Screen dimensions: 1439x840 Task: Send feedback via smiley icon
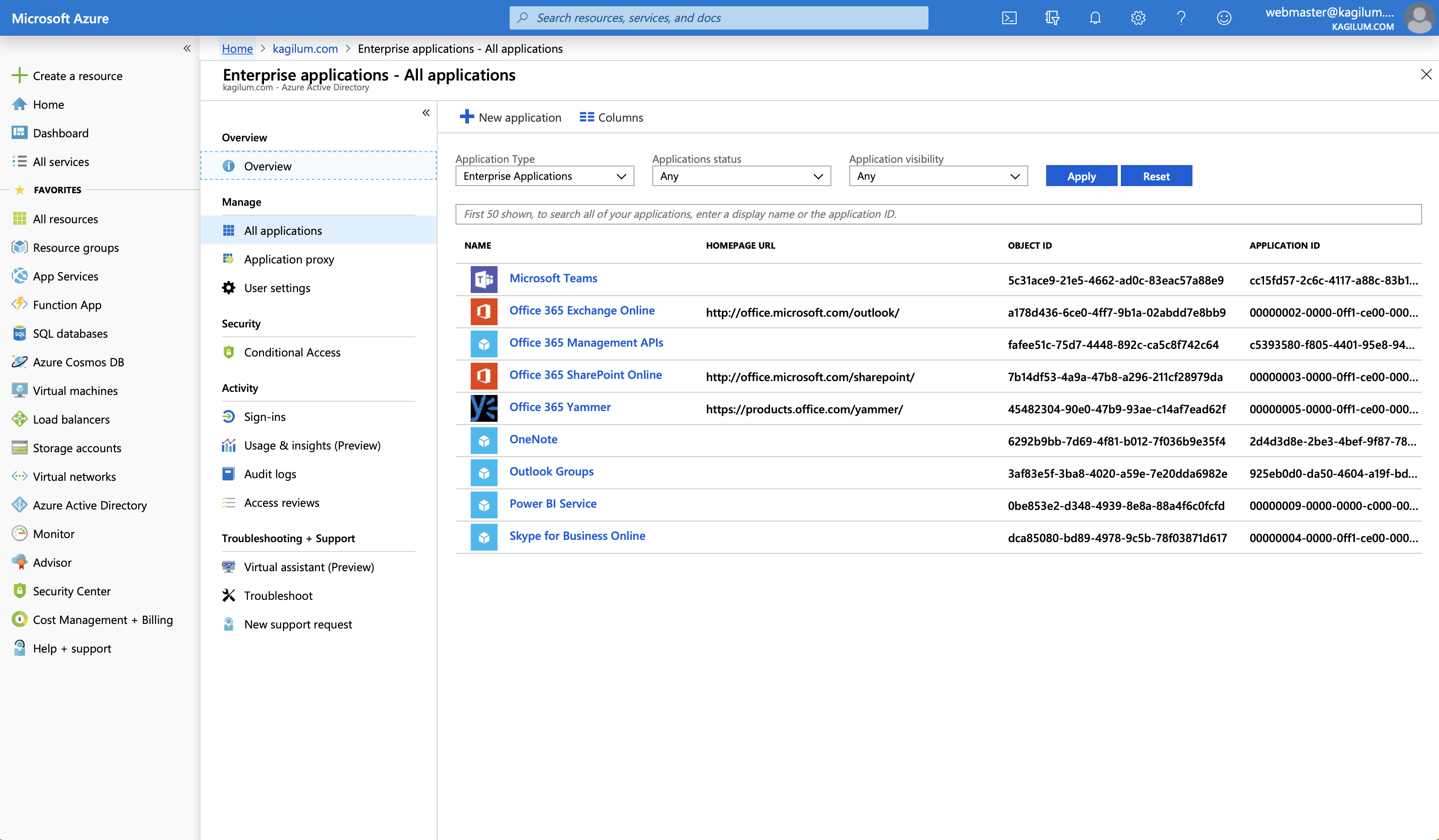(1224, 18)
